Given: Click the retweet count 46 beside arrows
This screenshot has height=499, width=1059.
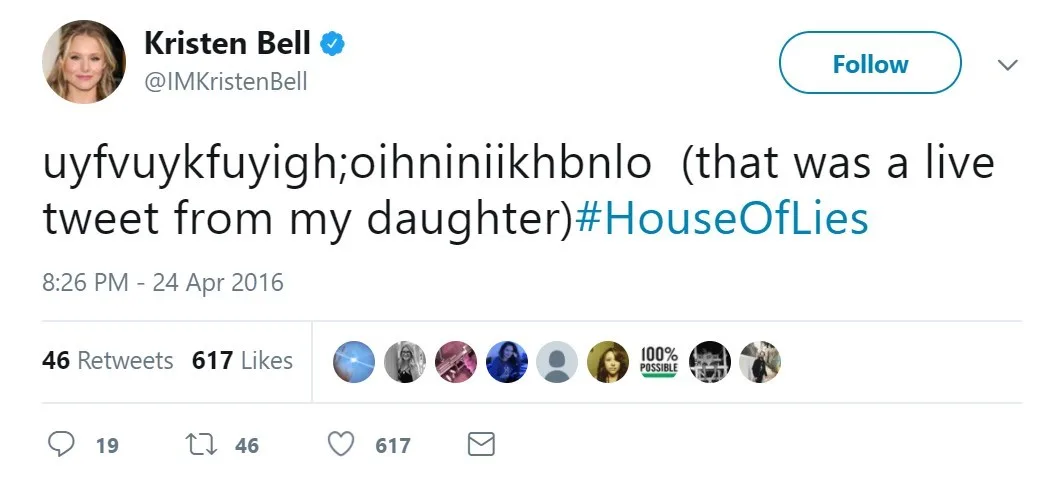Looking at the screenshot, I should click(247, 446).
